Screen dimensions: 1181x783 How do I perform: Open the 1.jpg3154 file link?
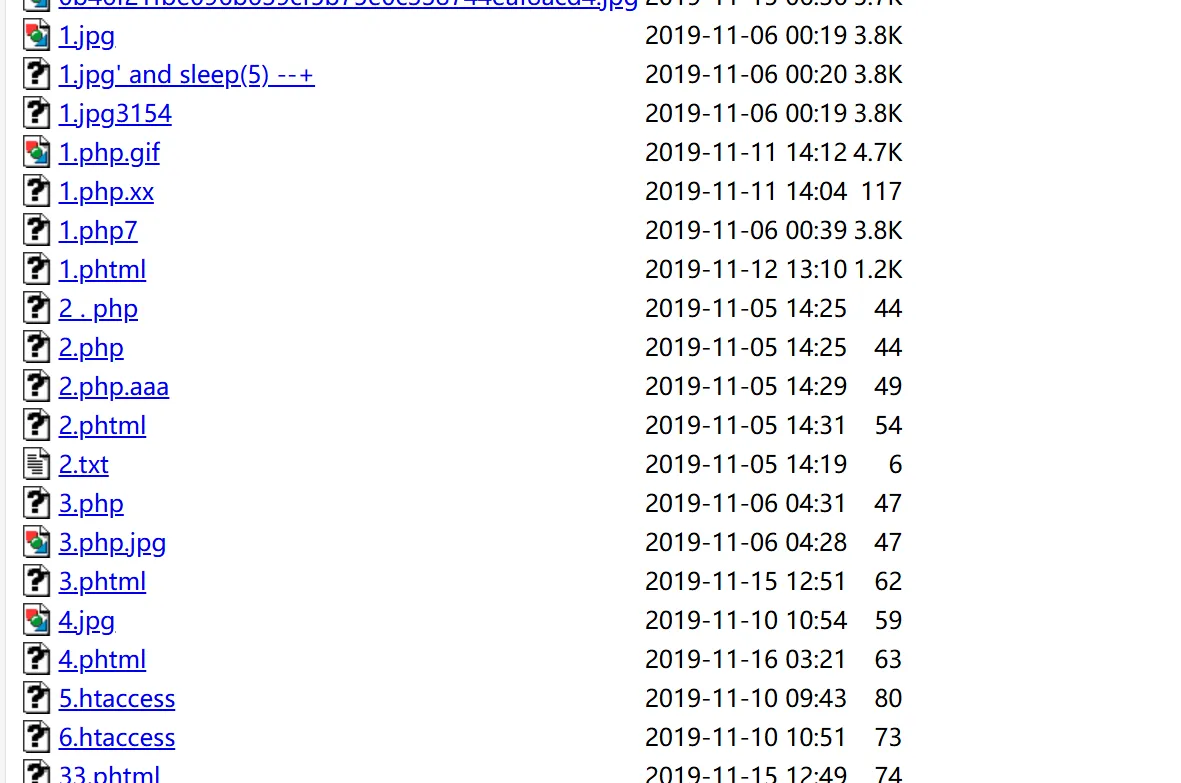115,114
